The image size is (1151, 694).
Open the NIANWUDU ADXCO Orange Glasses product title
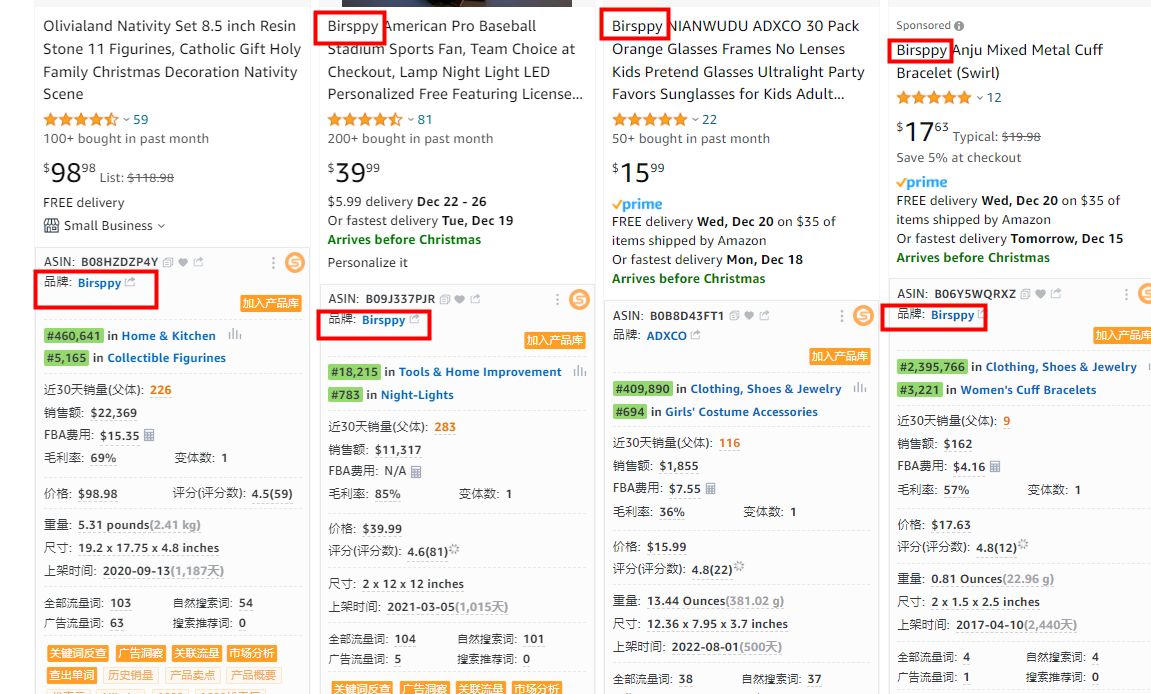[x=738, y=60]
